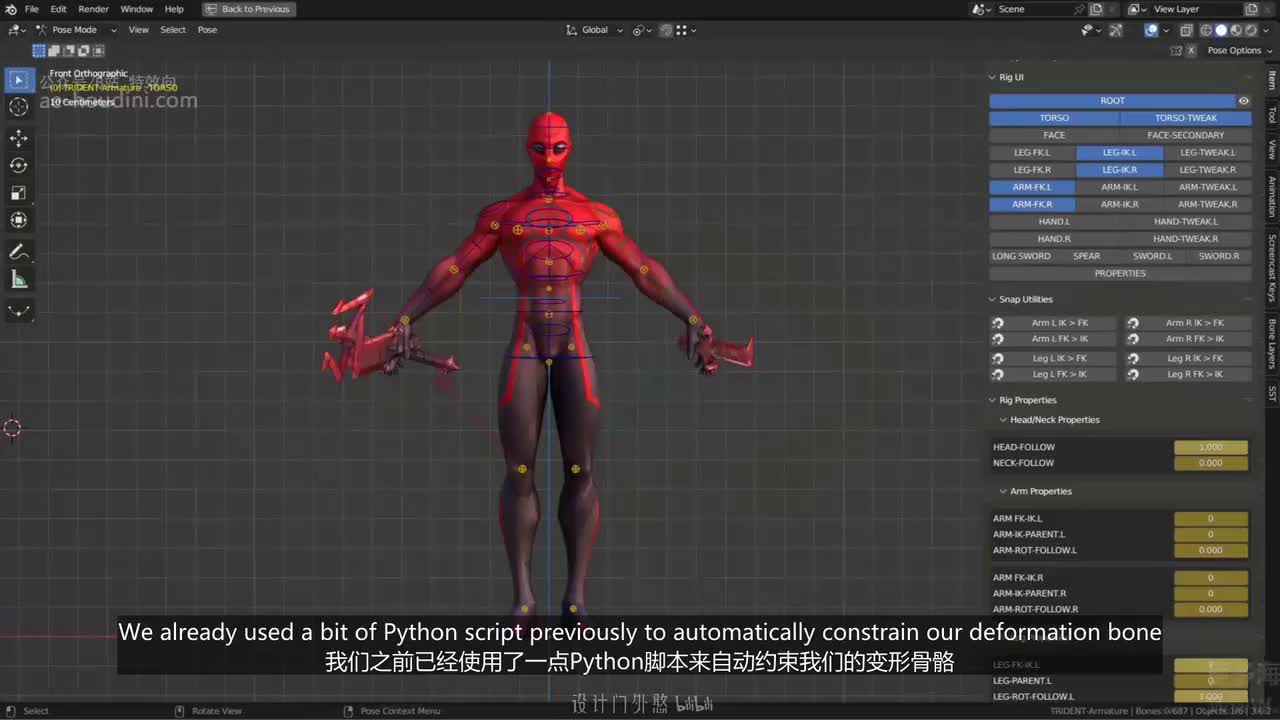This screenshot has height=720, width=1280.
Task: Expand the Pose Options dropdown
Action: point(1238,50)
